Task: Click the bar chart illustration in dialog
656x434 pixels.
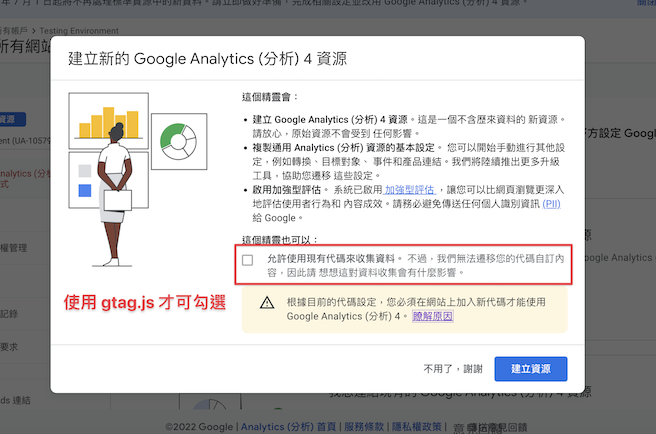Action: (x=108, y=121)
